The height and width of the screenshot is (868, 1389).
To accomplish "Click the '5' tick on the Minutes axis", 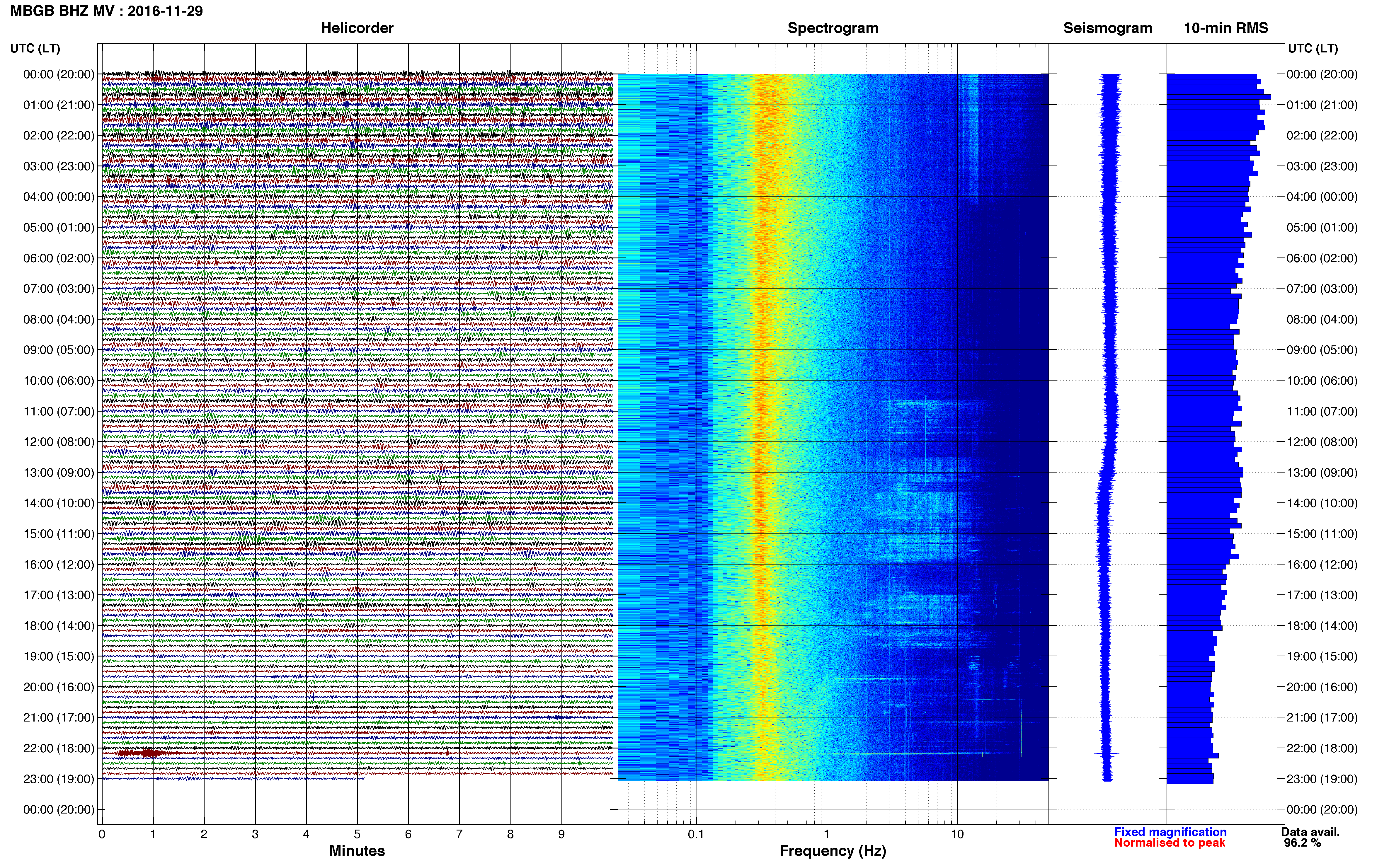I will coord(357,834).
